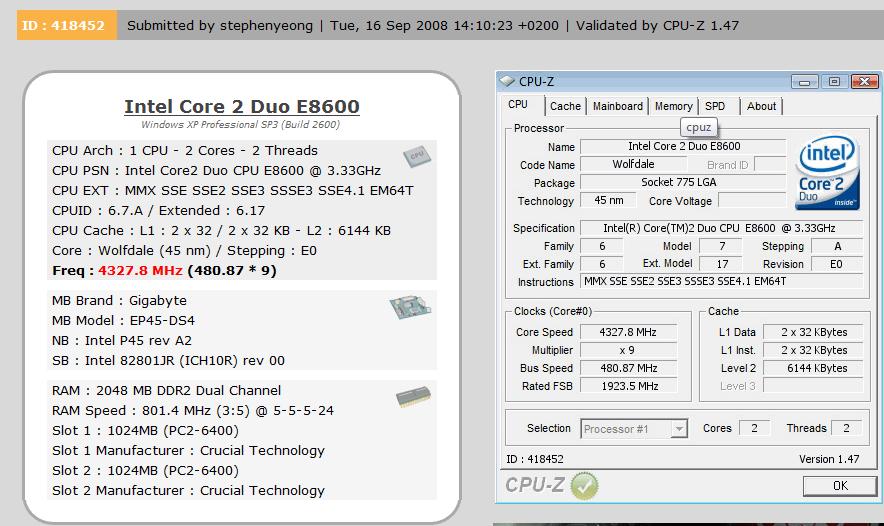Image resolution: width=884 pixels, height=526 pixels.
Task: Click the Bus Speed value 480.87 MHz
Action: [628, 369]
